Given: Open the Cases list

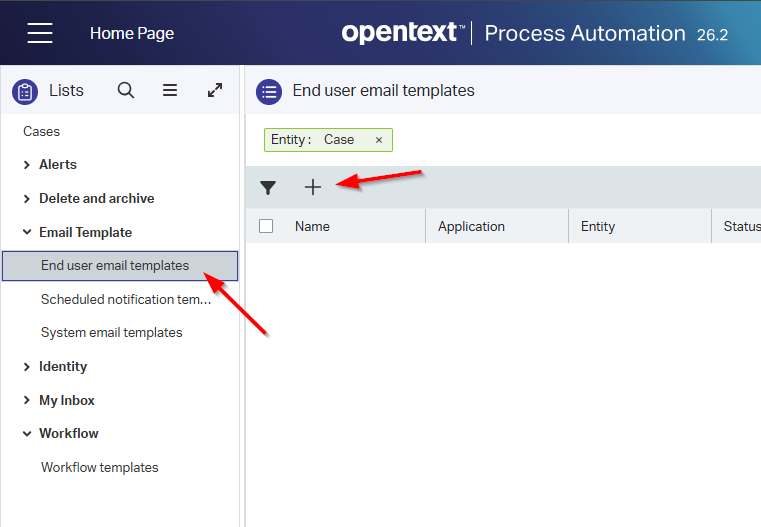Looking at the screenshot, I should (41, 132).
